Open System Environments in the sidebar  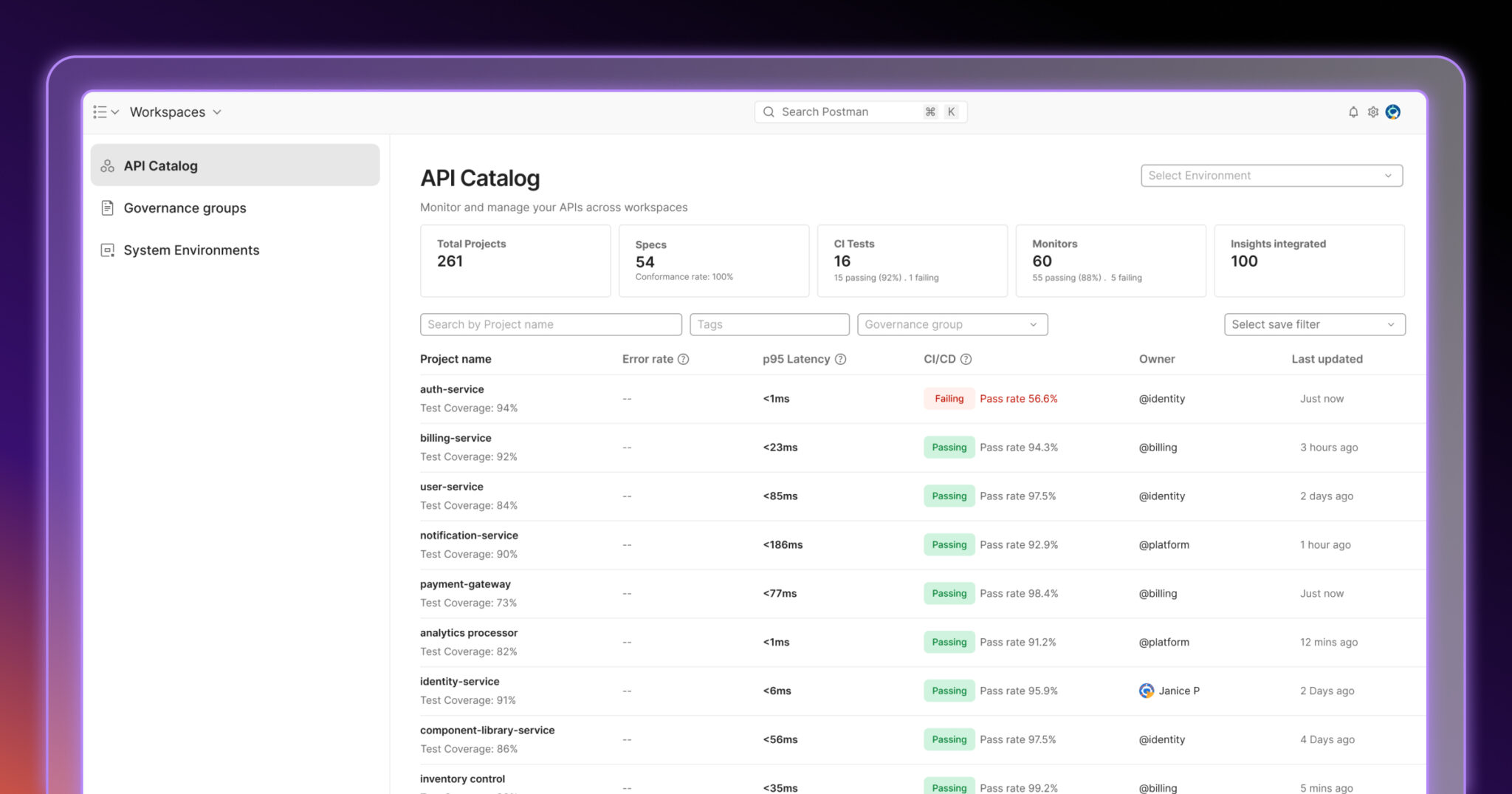pos(235,250)
